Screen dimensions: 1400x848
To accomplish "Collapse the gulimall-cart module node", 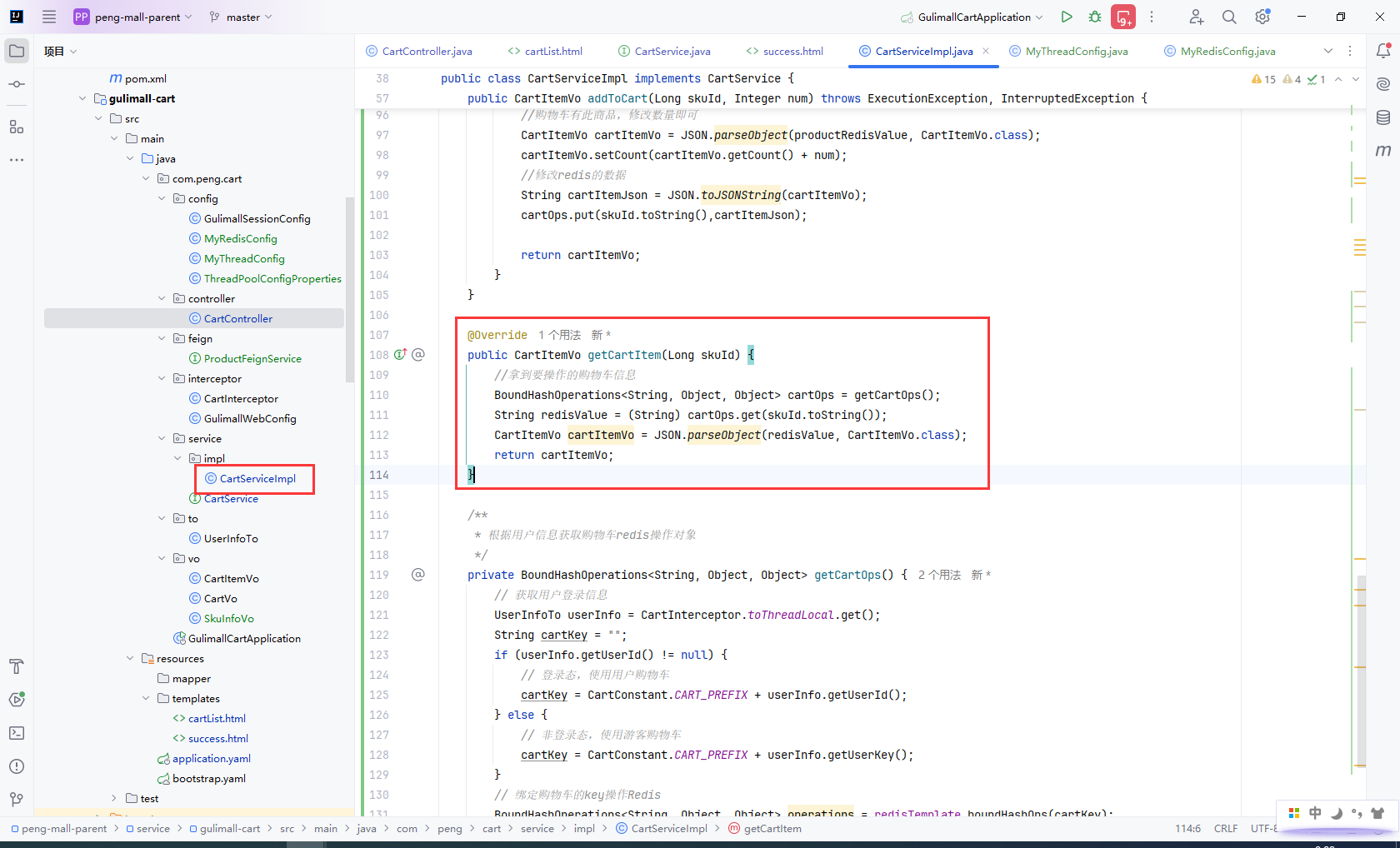I will (82, 98).
